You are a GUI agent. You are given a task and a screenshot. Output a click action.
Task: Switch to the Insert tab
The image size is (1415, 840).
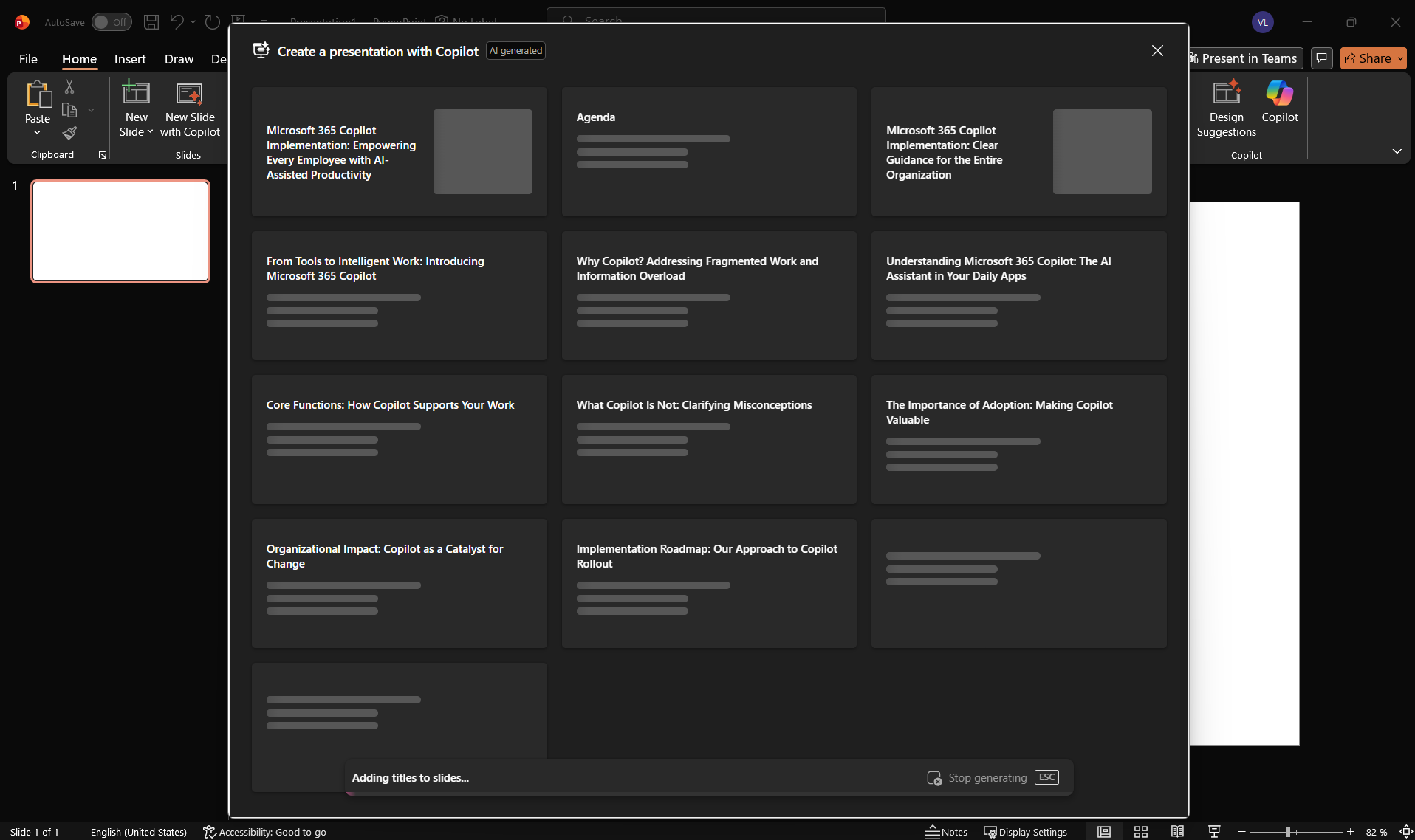tap(130, 59)
